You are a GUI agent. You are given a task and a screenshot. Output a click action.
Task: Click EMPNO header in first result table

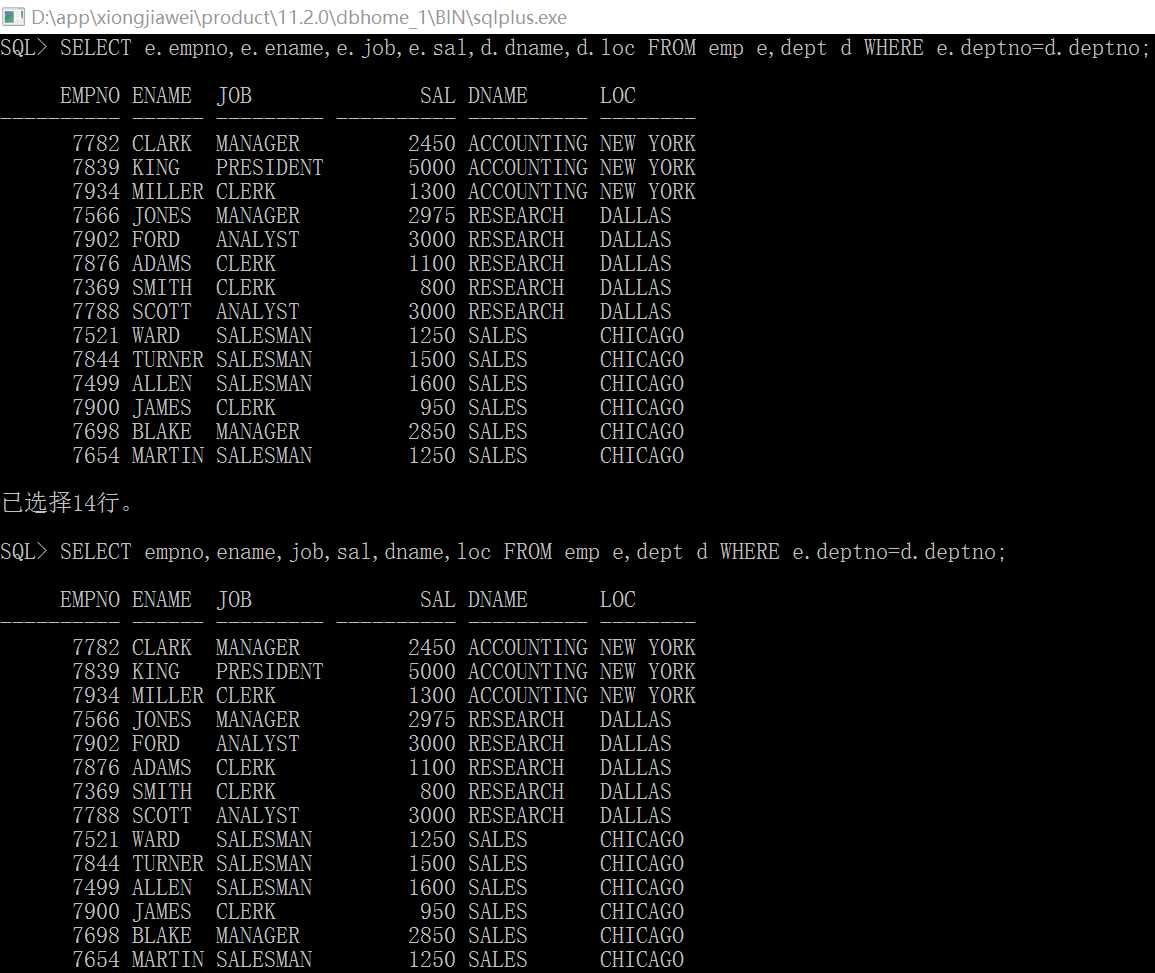point(90,96)
